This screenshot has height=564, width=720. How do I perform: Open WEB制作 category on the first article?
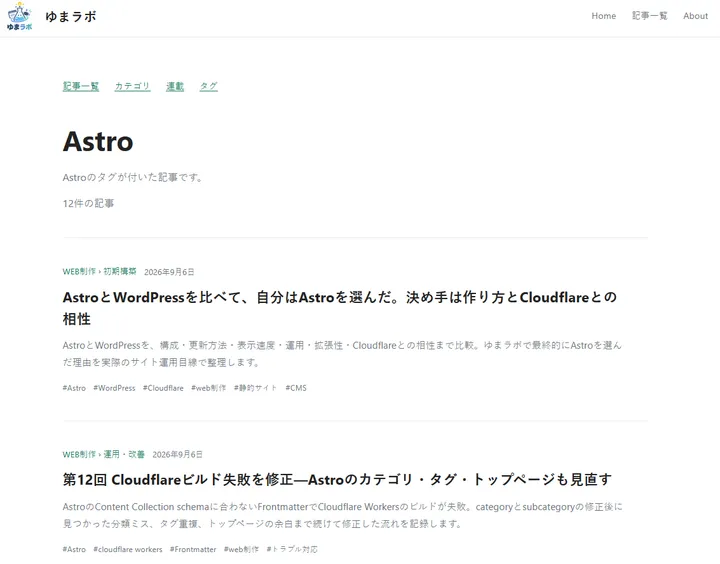[x=79, y=271]
